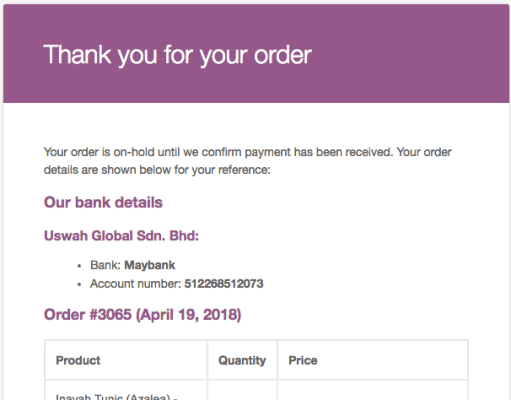Image resolution: width=511 pixels, height=400 pixels.
Task: Open the "Order #3065" heading link
Action: (88, 315)
